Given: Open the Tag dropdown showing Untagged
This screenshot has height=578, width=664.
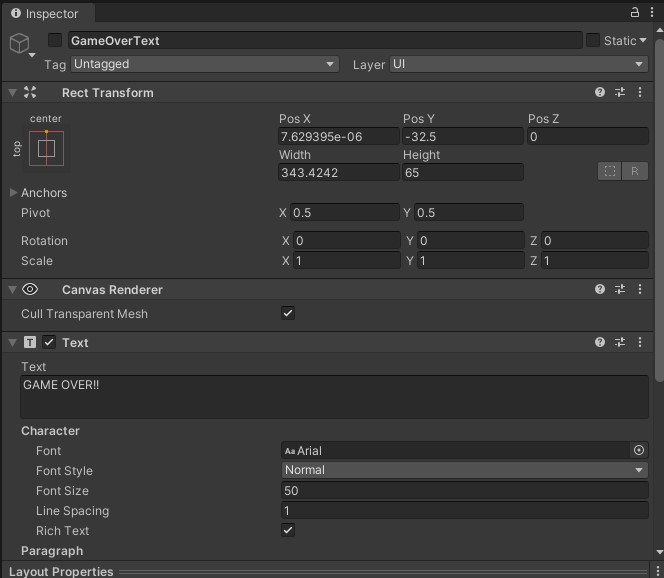Looking at the screenshot, I should [205, 64].
